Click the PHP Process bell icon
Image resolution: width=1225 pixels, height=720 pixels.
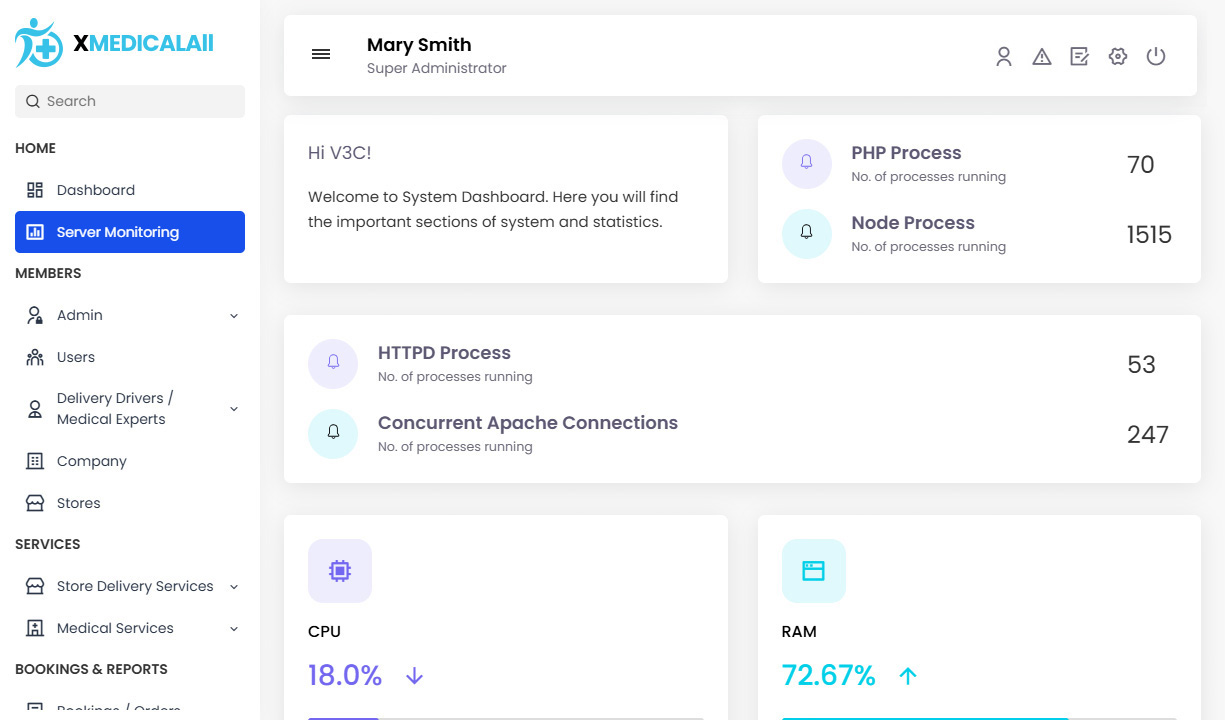[x=807, y=163]
